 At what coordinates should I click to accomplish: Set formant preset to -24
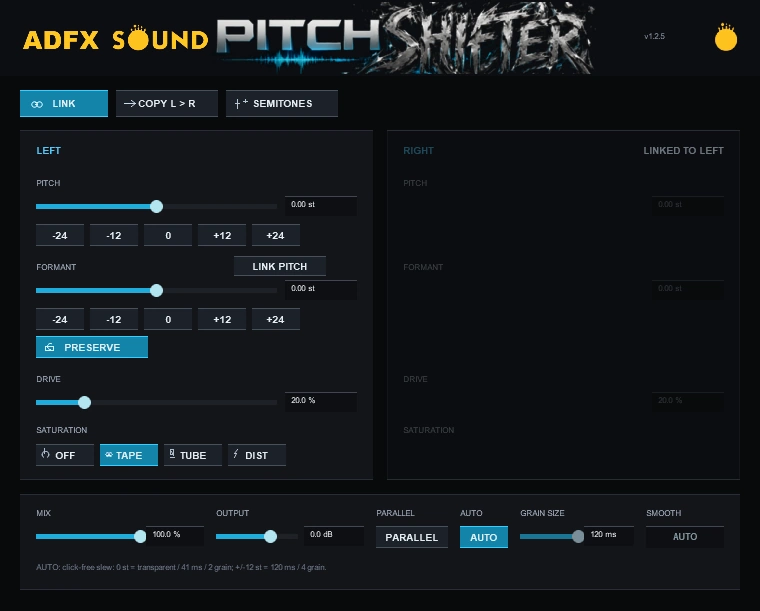tap(60, 319)
